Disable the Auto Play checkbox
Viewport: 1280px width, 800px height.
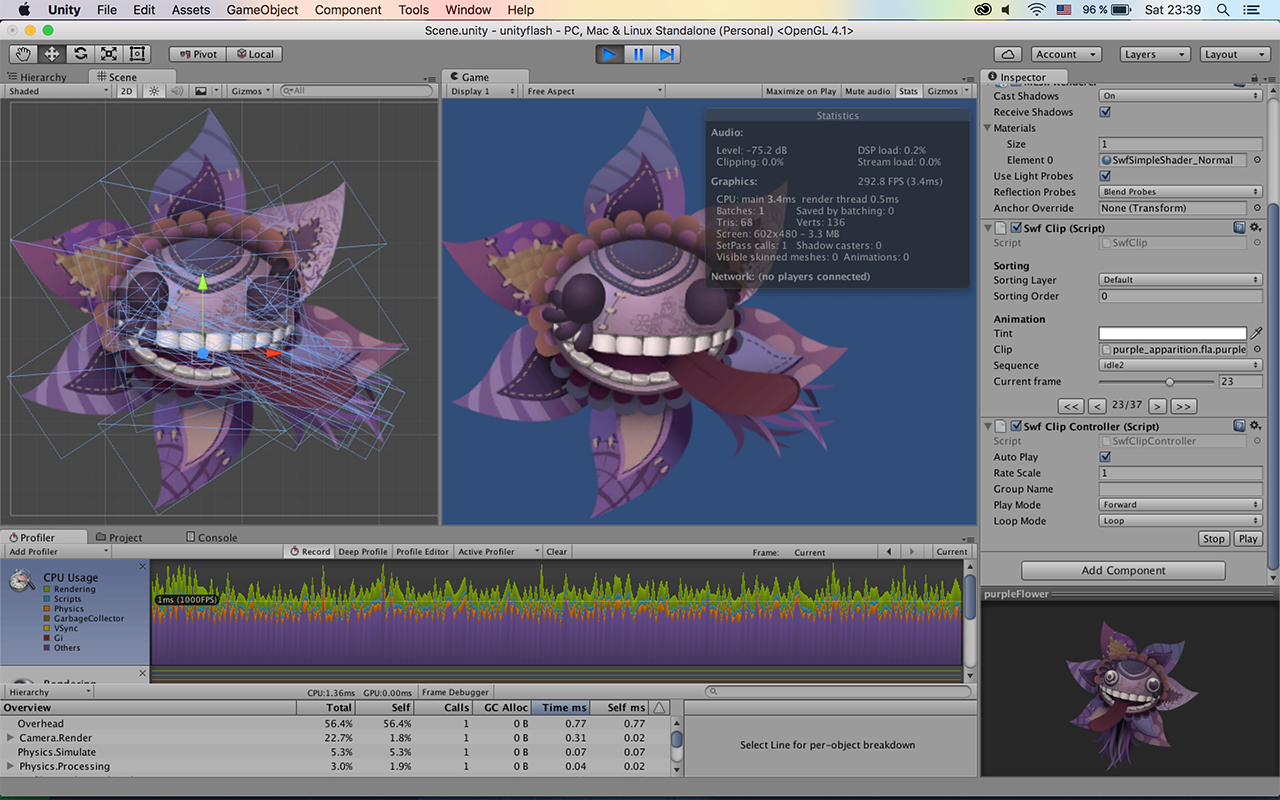[1105, 457]
